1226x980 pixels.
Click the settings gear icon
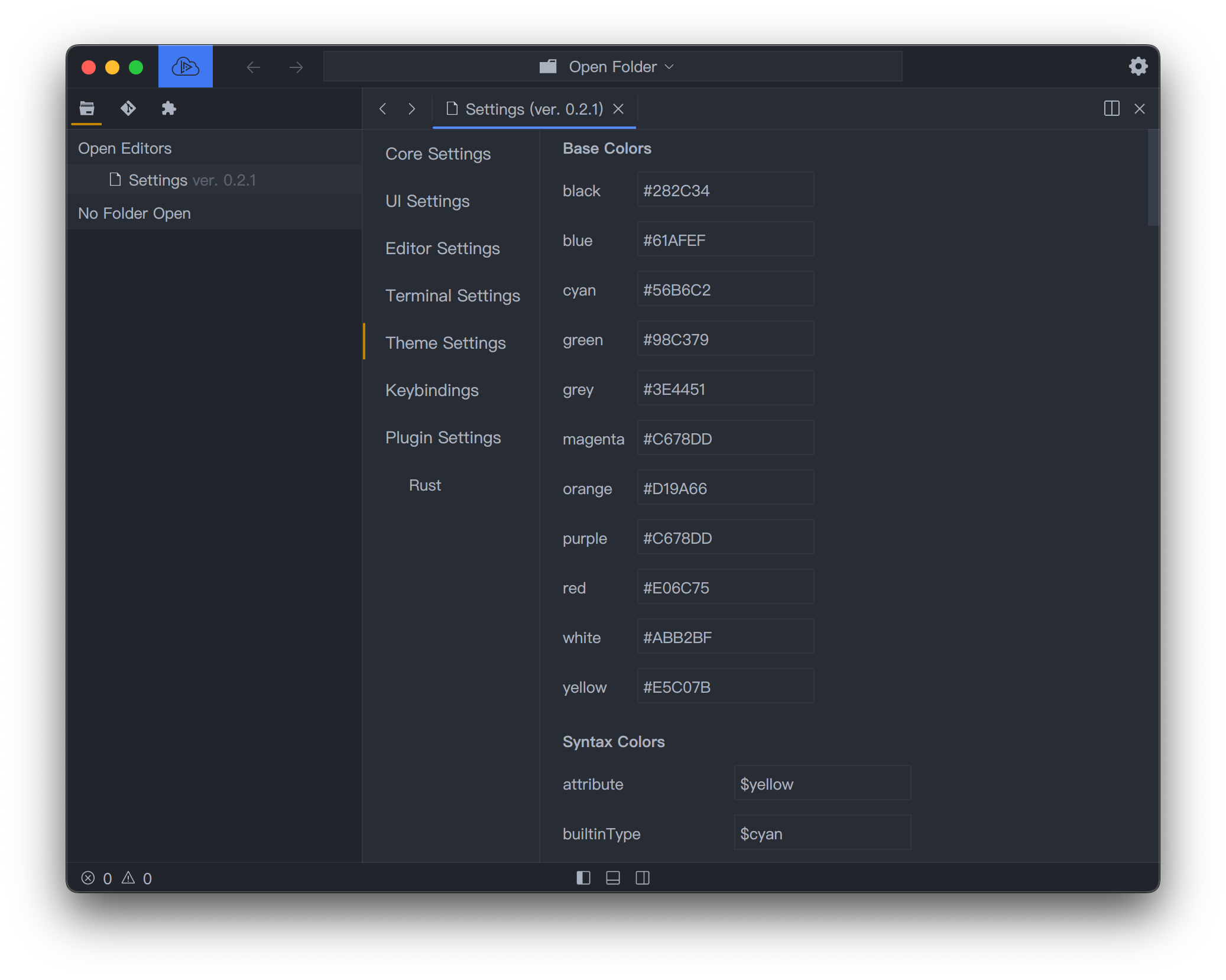1138,66
